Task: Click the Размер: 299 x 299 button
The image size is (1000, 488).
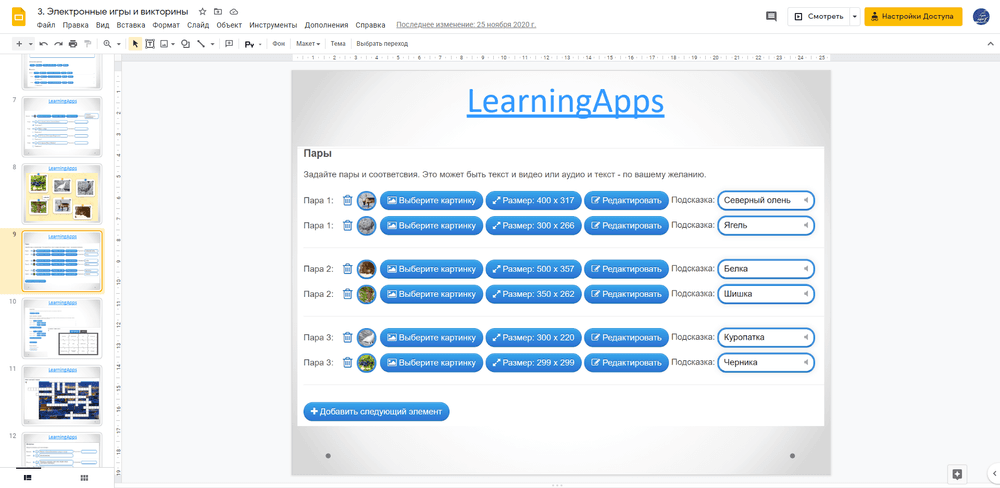Action: point(533,362)
